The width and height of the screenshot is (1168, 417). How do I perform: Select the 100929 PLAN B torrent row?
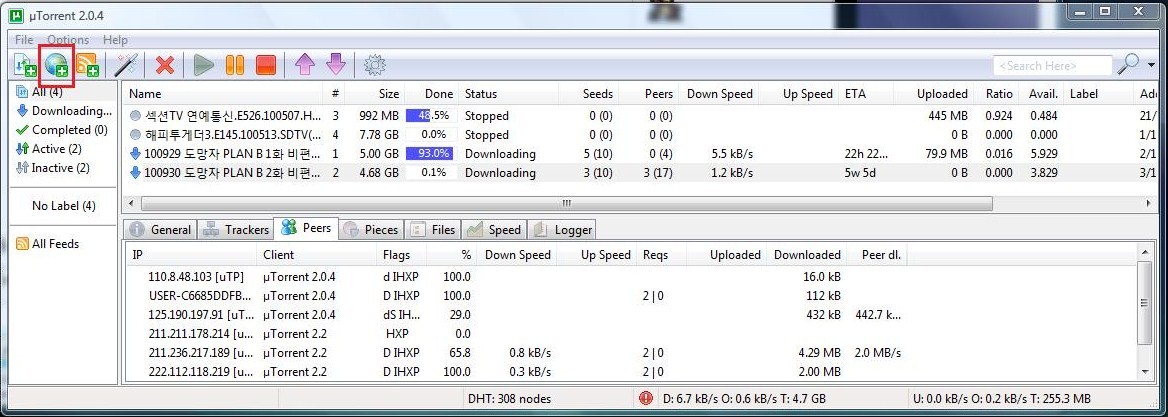click(641, 154)
